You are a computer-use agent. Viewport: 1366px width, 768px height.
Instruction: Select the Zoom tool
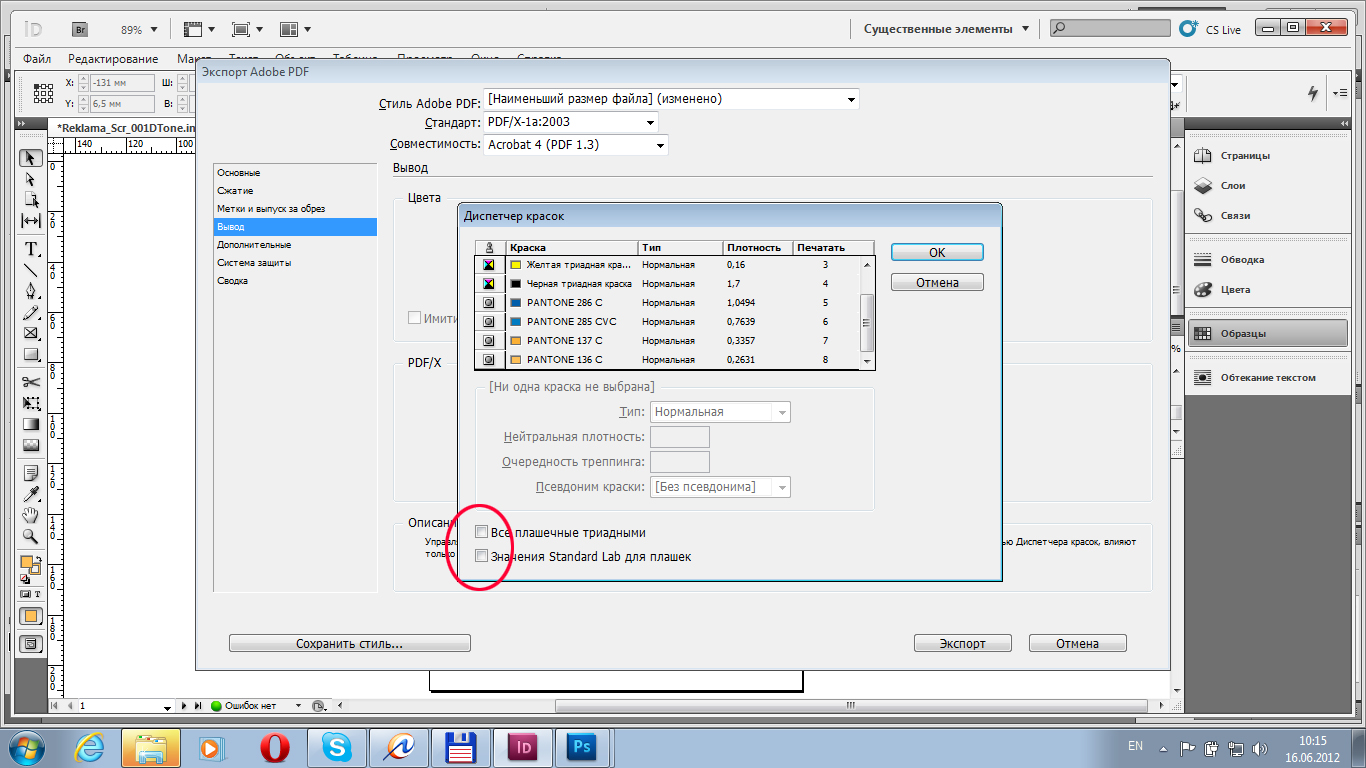click(31, 536)
